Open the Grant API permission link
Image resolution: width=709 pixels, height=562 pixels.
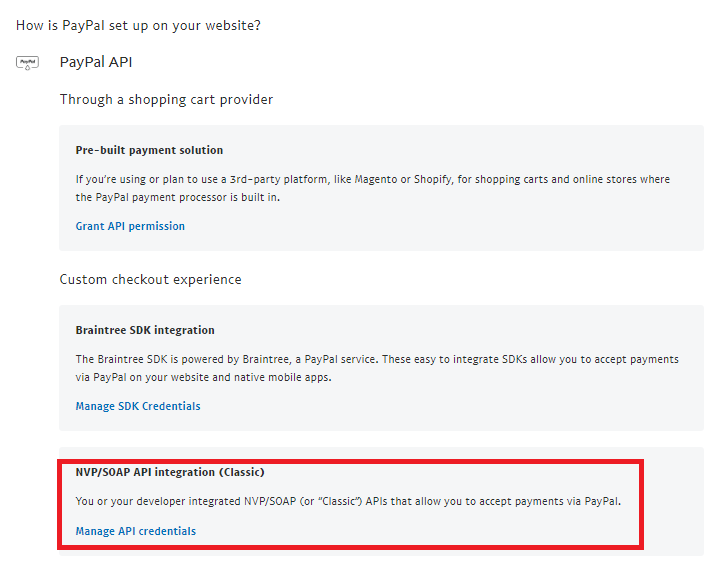(130, 226)
